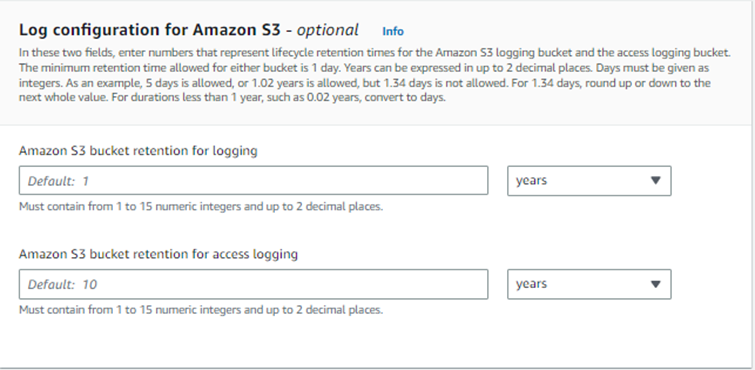Viewport: 755px width, 370px height.
Task: Click the 'years' value in the logging unit box
Action: click(x=532, y=181)
